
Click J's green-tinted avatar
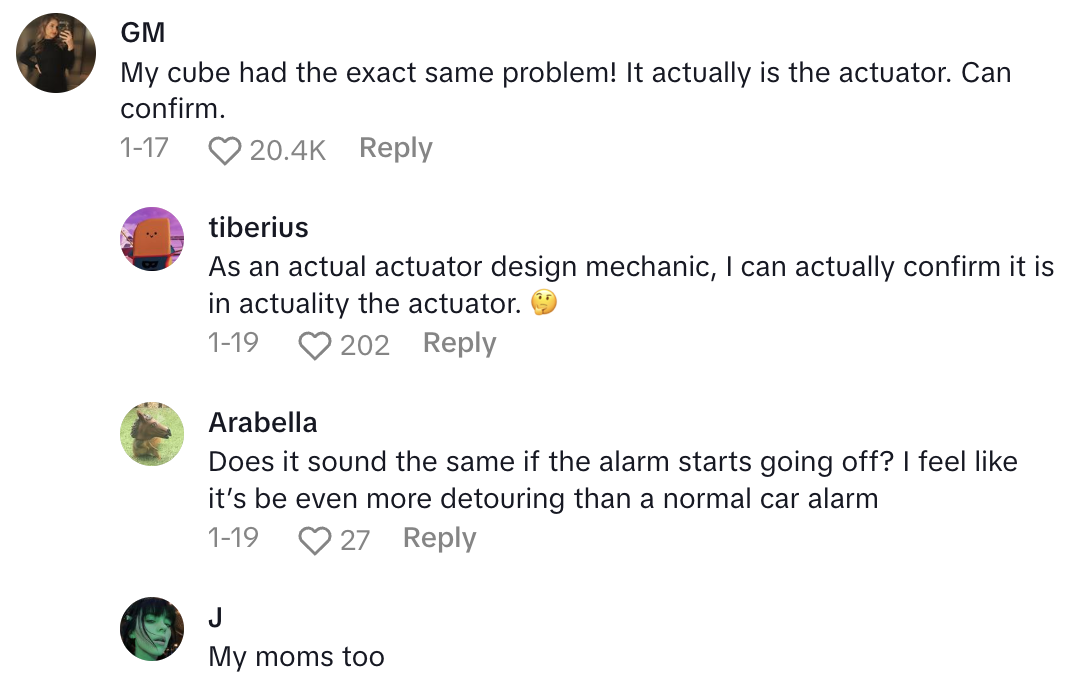pos(152,629)
